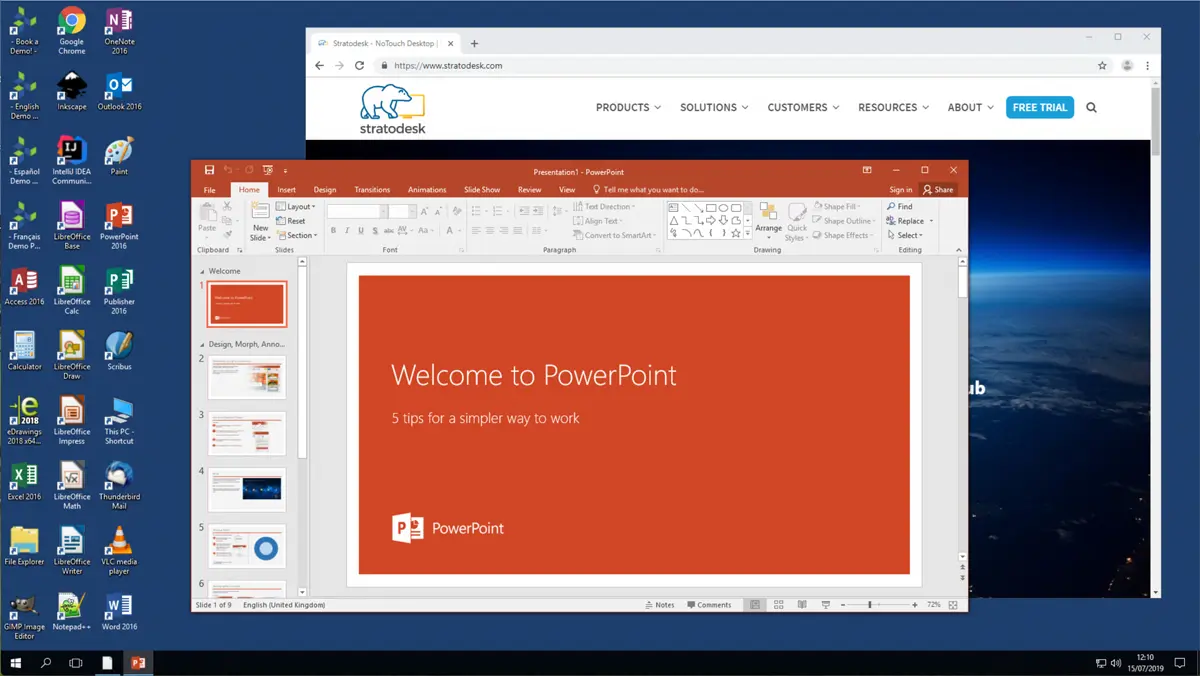
Task: Bookmark the Stratodesk page with the star
Action: click(1102, 66)
